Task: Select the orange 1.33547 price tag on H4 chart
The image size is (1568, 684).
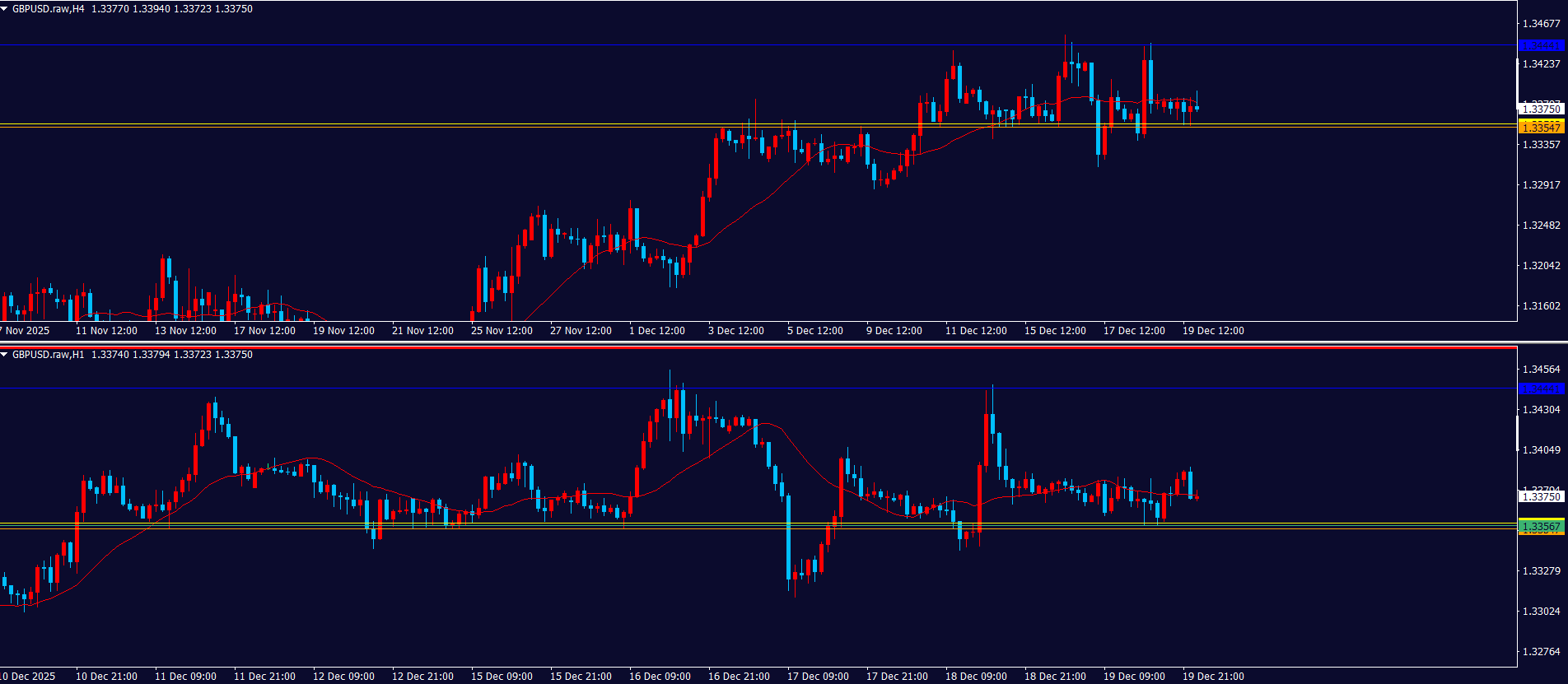Action: coord(1541,128)
